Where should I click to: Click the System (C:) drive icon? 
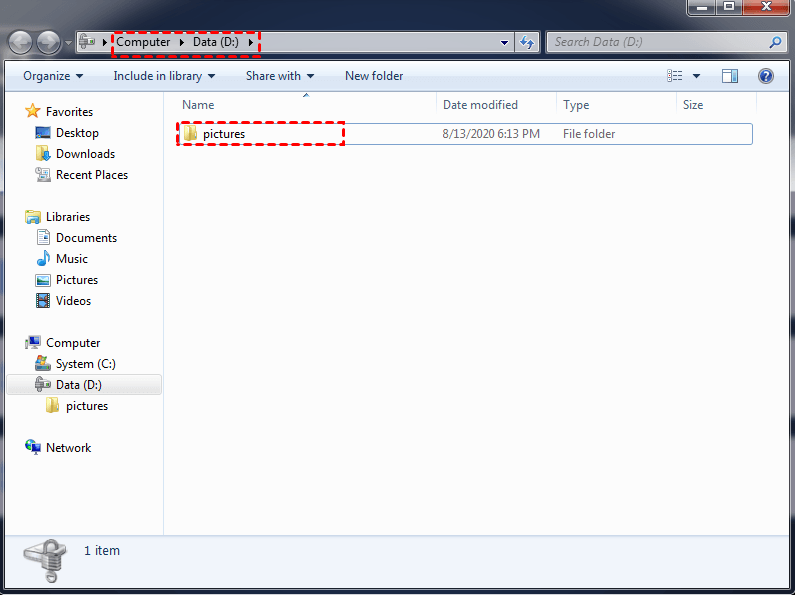(x=43, y=363)
